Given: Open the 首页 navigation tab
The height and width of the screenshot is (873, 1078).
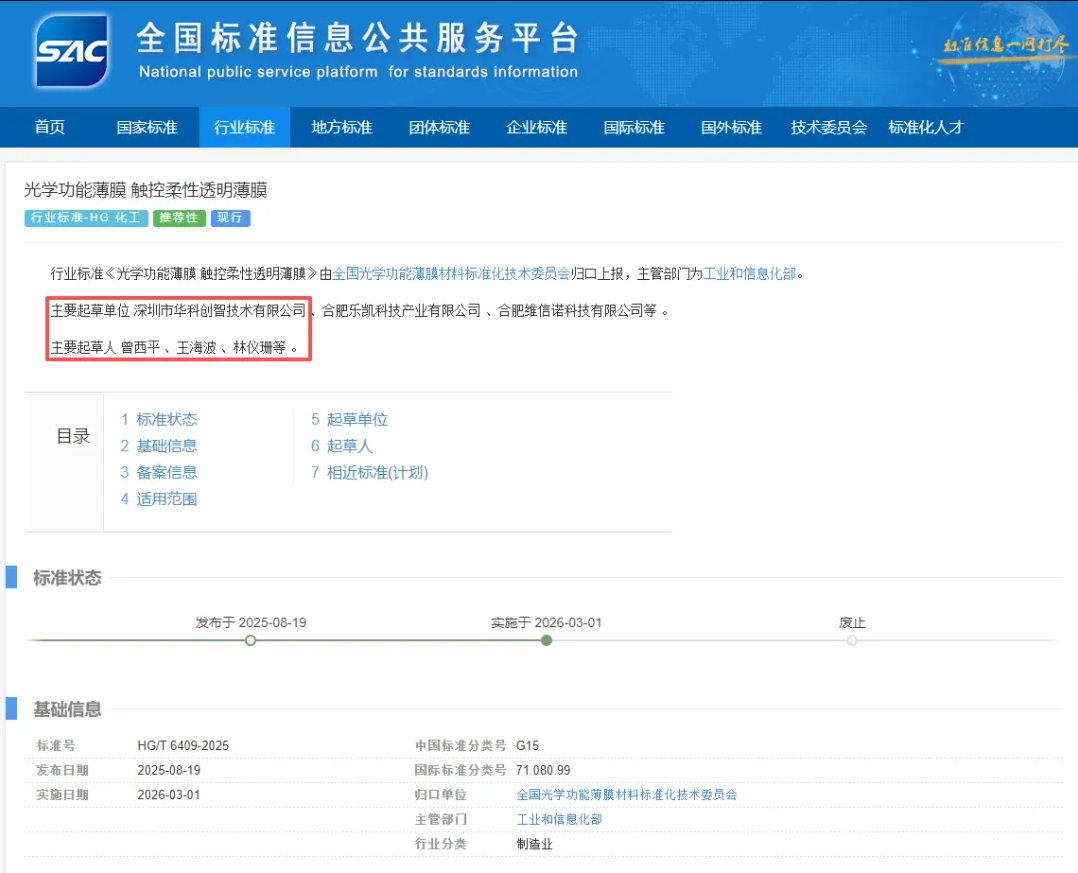Looking at the screenshot, I should pyautogui.click(x=50, y=127).
